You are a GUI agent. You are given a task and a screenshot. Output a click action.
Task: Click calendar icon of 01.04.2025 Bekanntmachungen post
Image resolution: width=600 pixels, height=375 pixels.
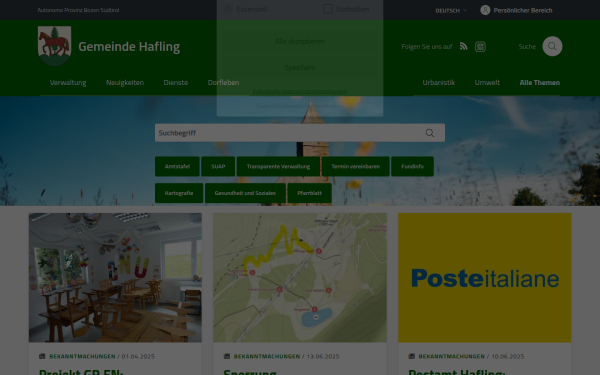42,356
